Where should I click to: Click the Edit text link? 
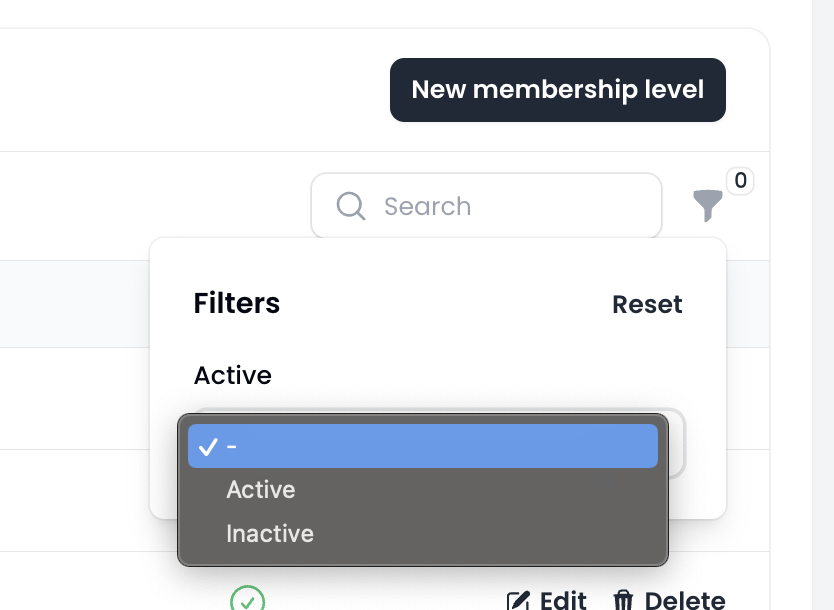tap(563, 600)
